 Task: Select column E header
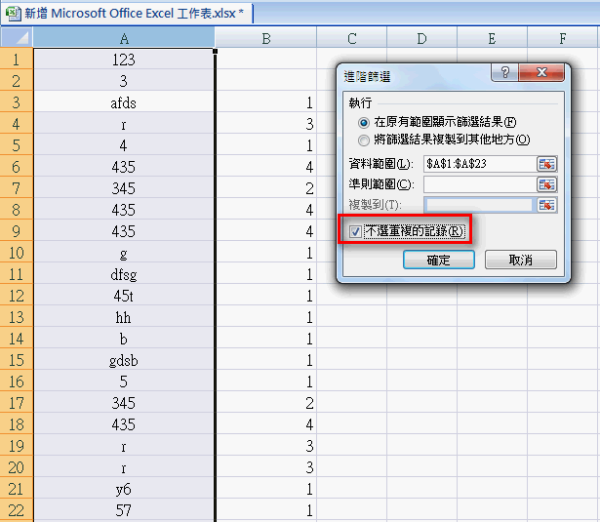point(492,38)
